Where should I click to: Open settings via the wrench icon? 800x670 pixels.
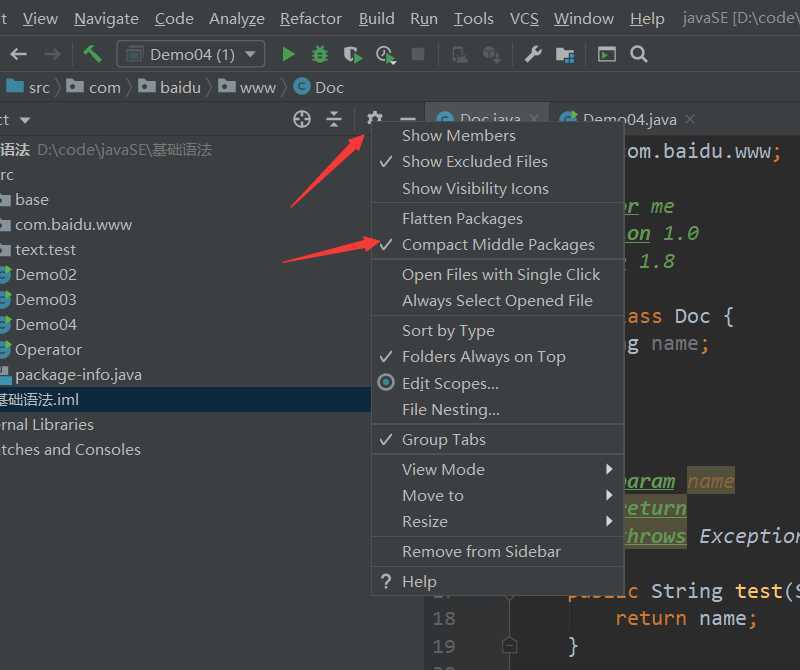coord(533,54)
